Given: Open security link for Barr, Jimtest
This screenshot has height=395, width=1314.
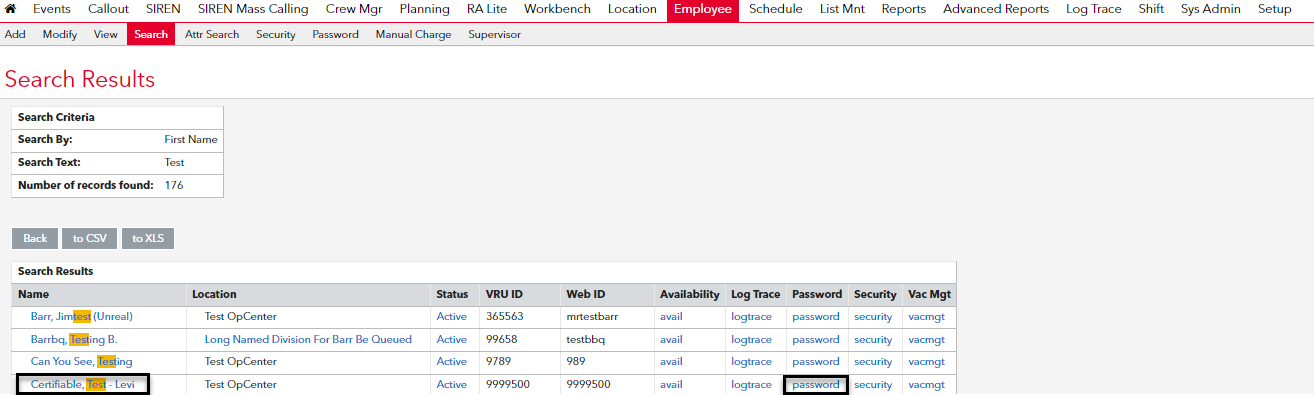Looking at the screenshot, I should pyautogui.click(x=873, y=316).
